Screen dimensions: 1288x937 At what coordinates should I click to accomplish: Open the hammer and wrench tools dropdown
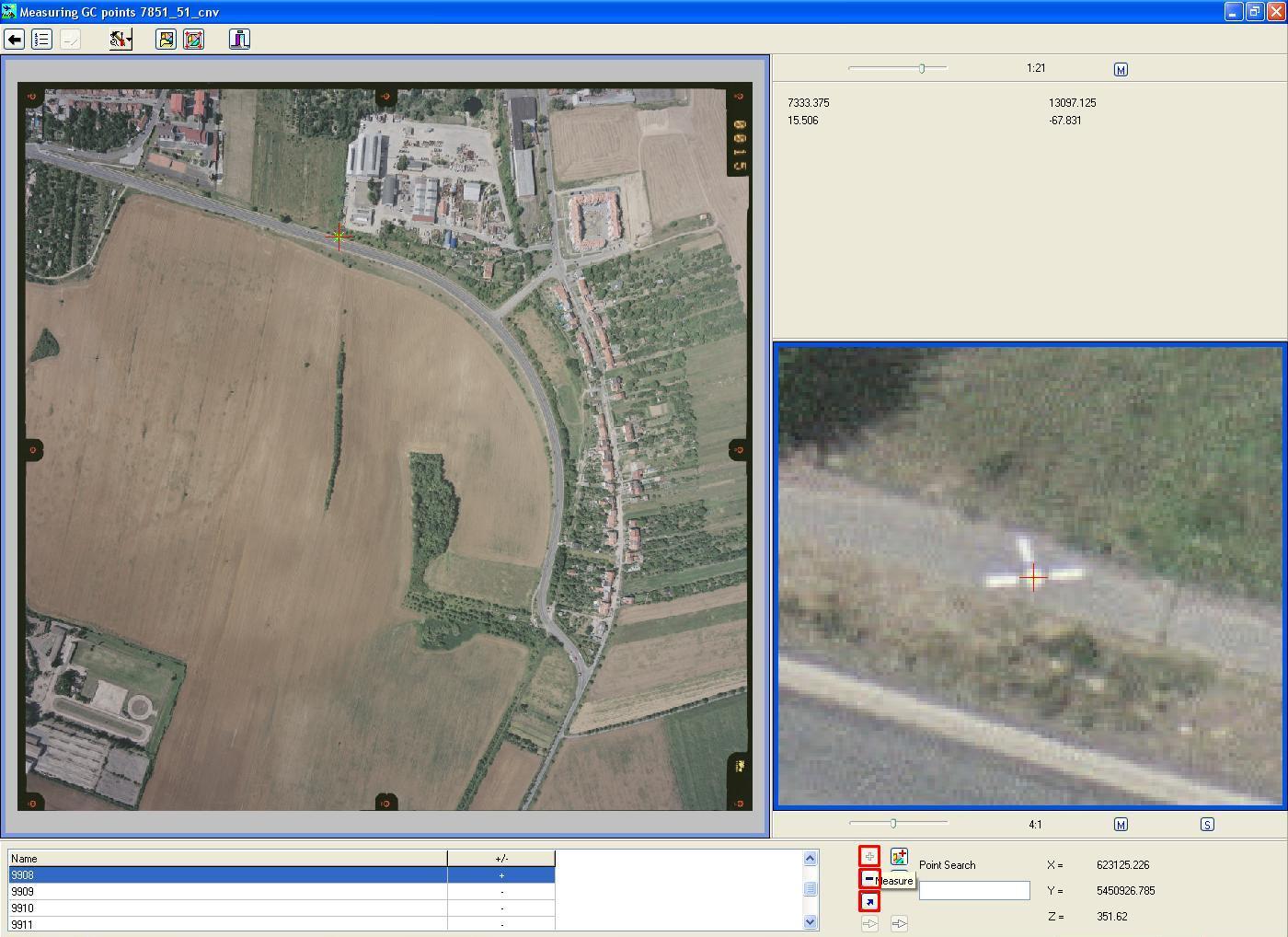(121, 40)
